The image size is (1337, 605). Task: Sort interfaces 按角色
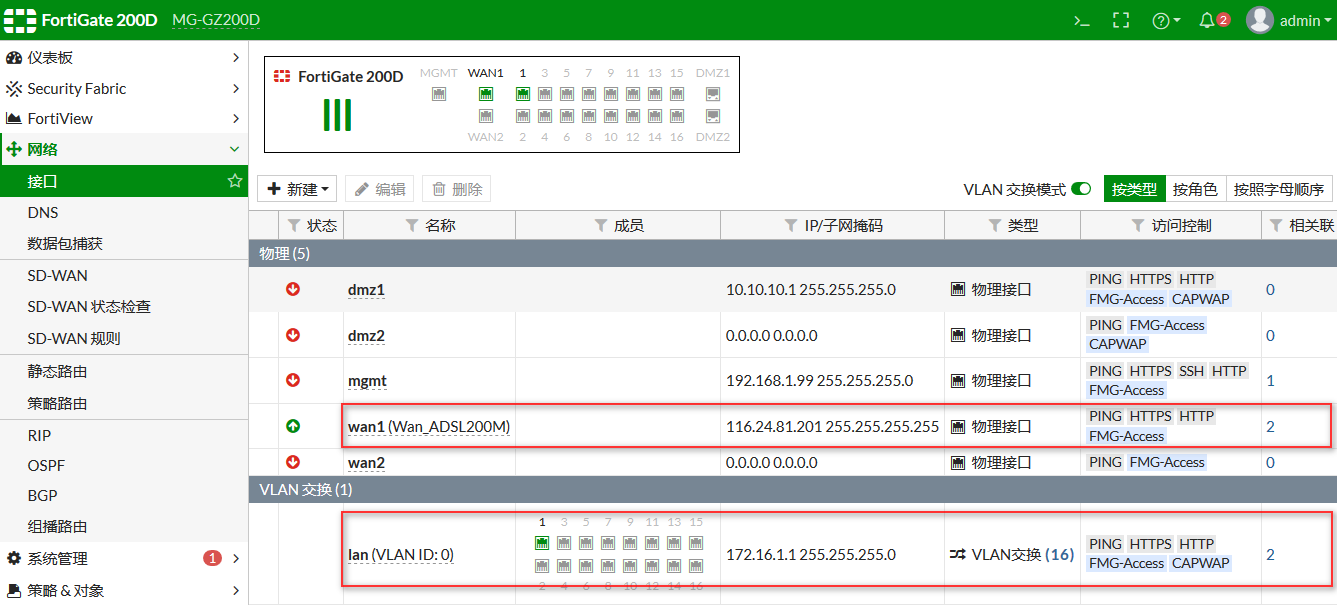coord(1195,189)
